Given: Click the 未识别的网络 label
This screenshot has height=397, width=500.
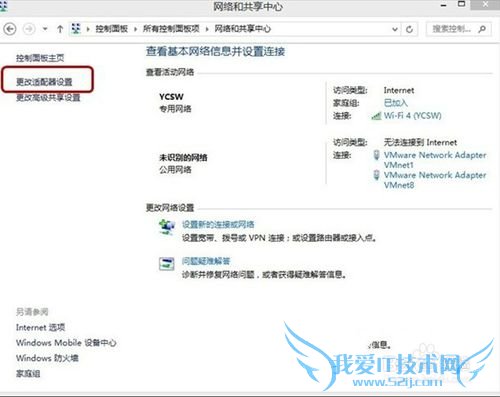Looking at the screenshot, I should tap(183, 157).
